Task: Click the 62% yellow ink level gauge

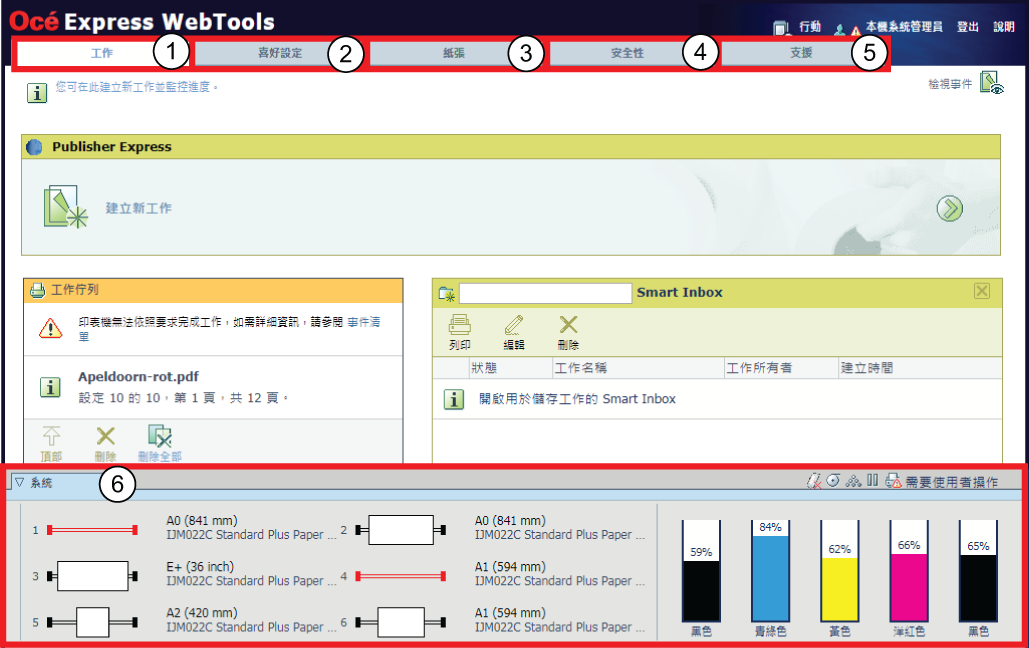Action: point(840,571)
